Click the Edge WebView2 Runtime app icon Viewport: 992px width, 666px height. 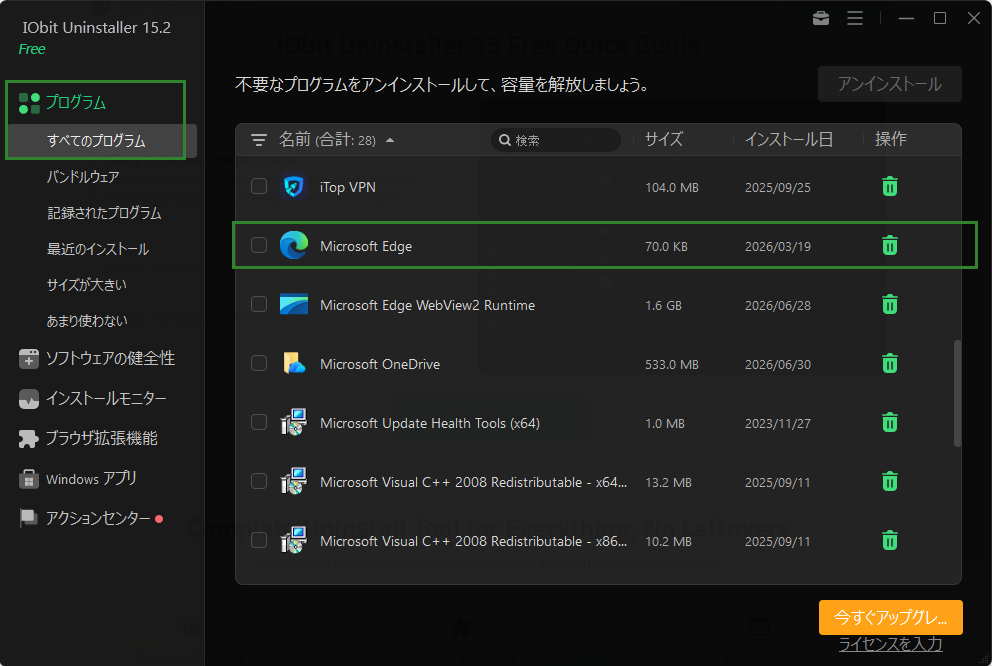[x=294, y=304]
